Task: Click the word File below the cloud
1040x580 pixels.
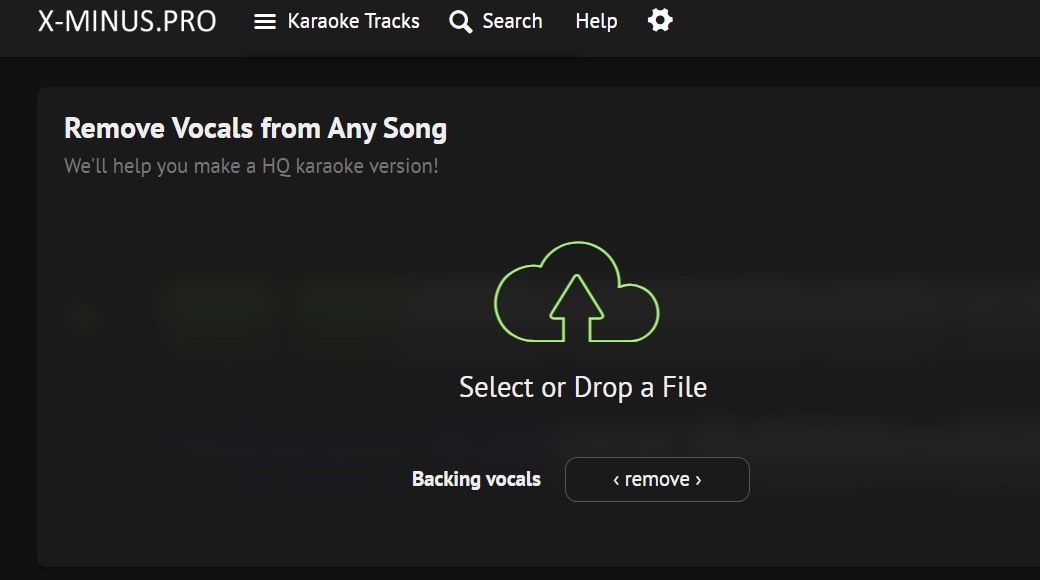Action: click(x=684, y=387)
